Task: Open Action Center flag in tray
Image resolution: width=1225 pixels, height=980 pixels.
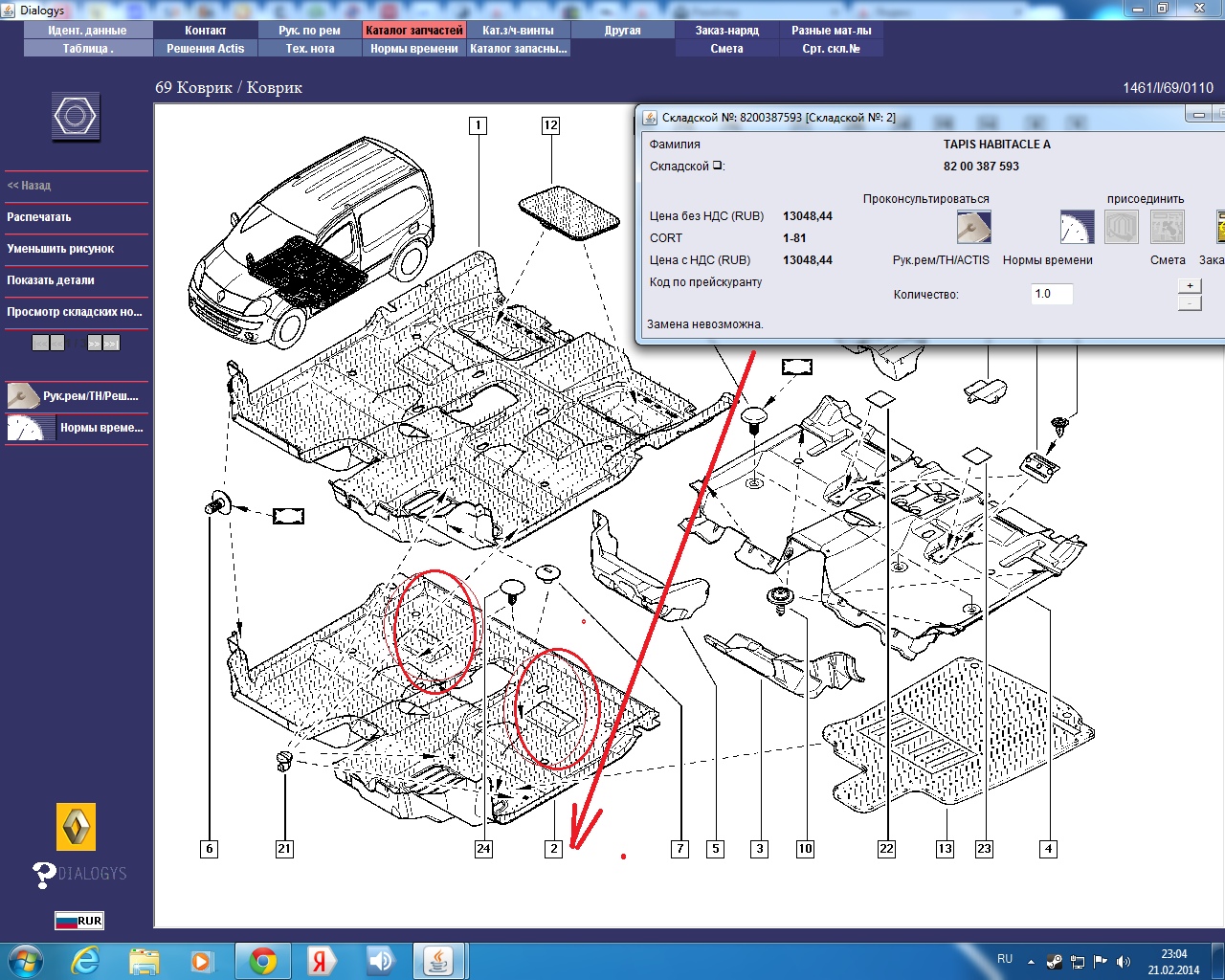Action: (x=1101, y=962)
